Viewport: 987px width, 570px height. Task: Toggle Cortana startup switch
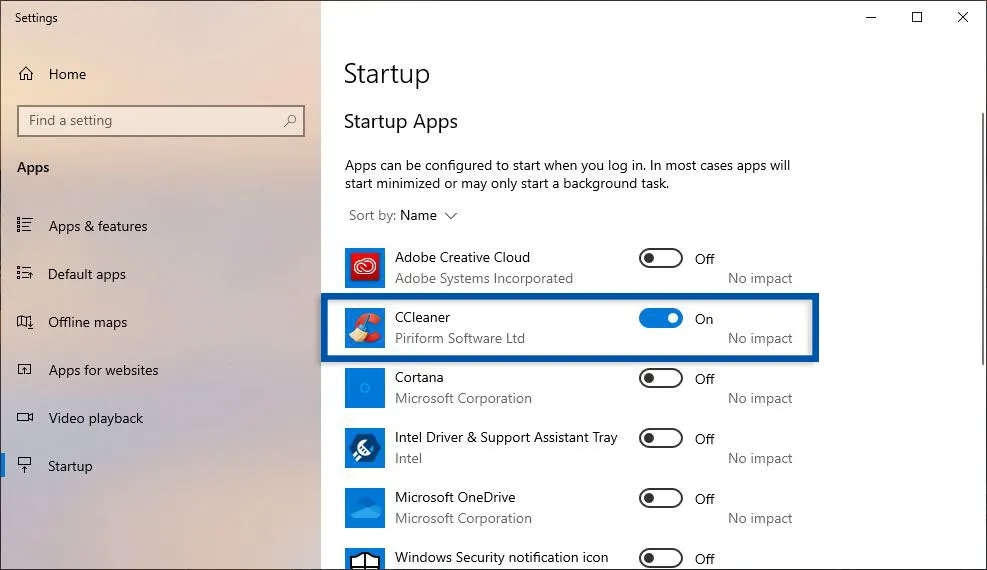coord(660,378)
